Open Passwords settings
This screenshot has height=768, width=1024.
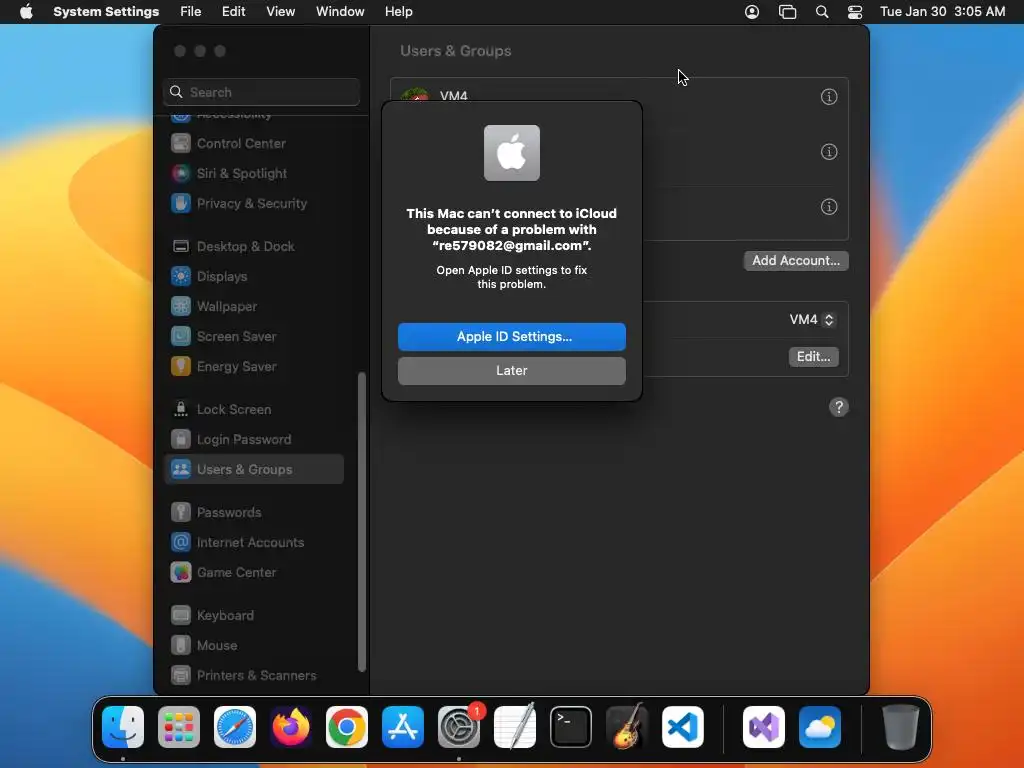click(x=254, y=513)
